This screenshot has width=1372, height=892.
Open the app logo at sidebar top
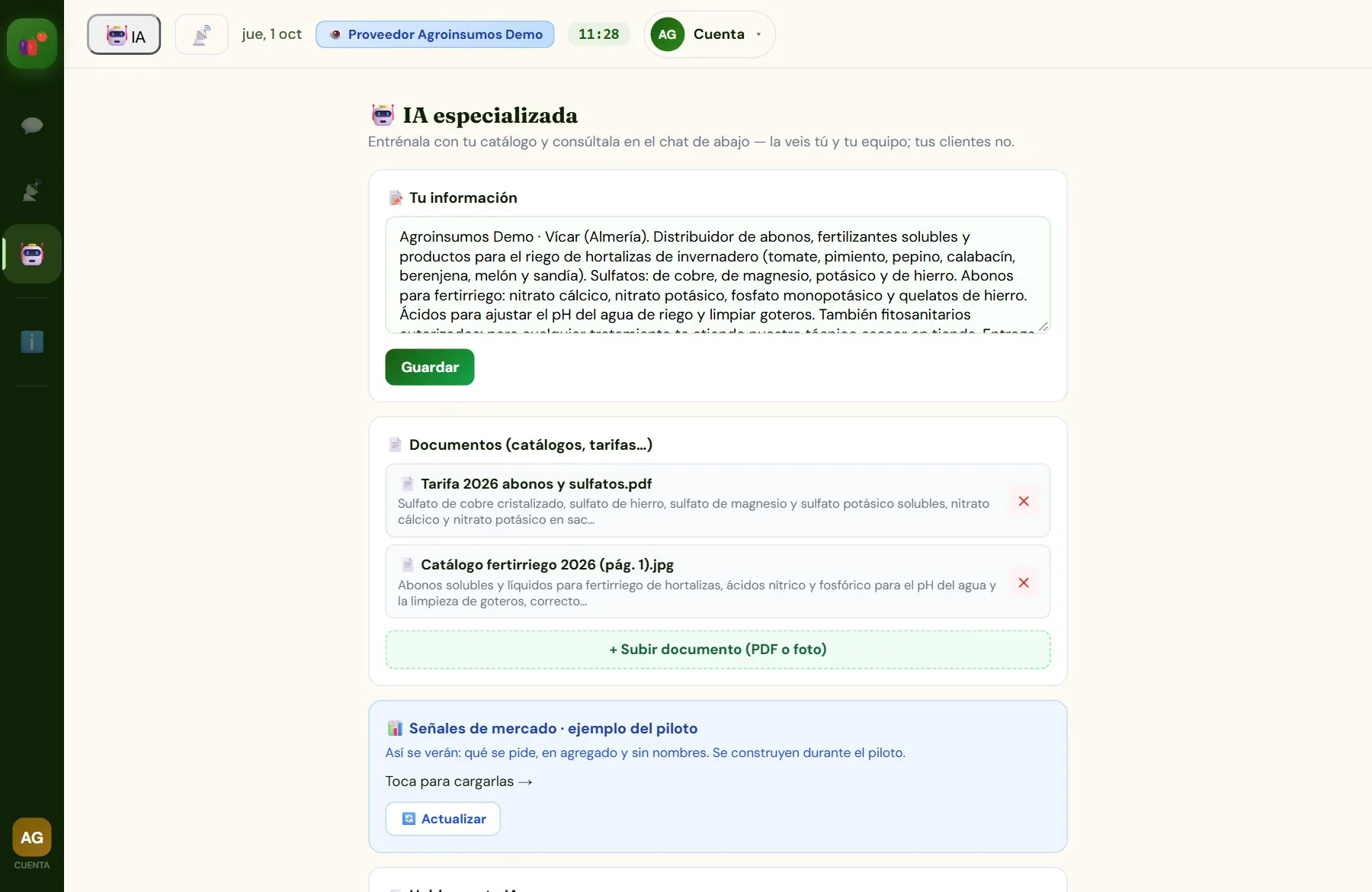(32, 43)
